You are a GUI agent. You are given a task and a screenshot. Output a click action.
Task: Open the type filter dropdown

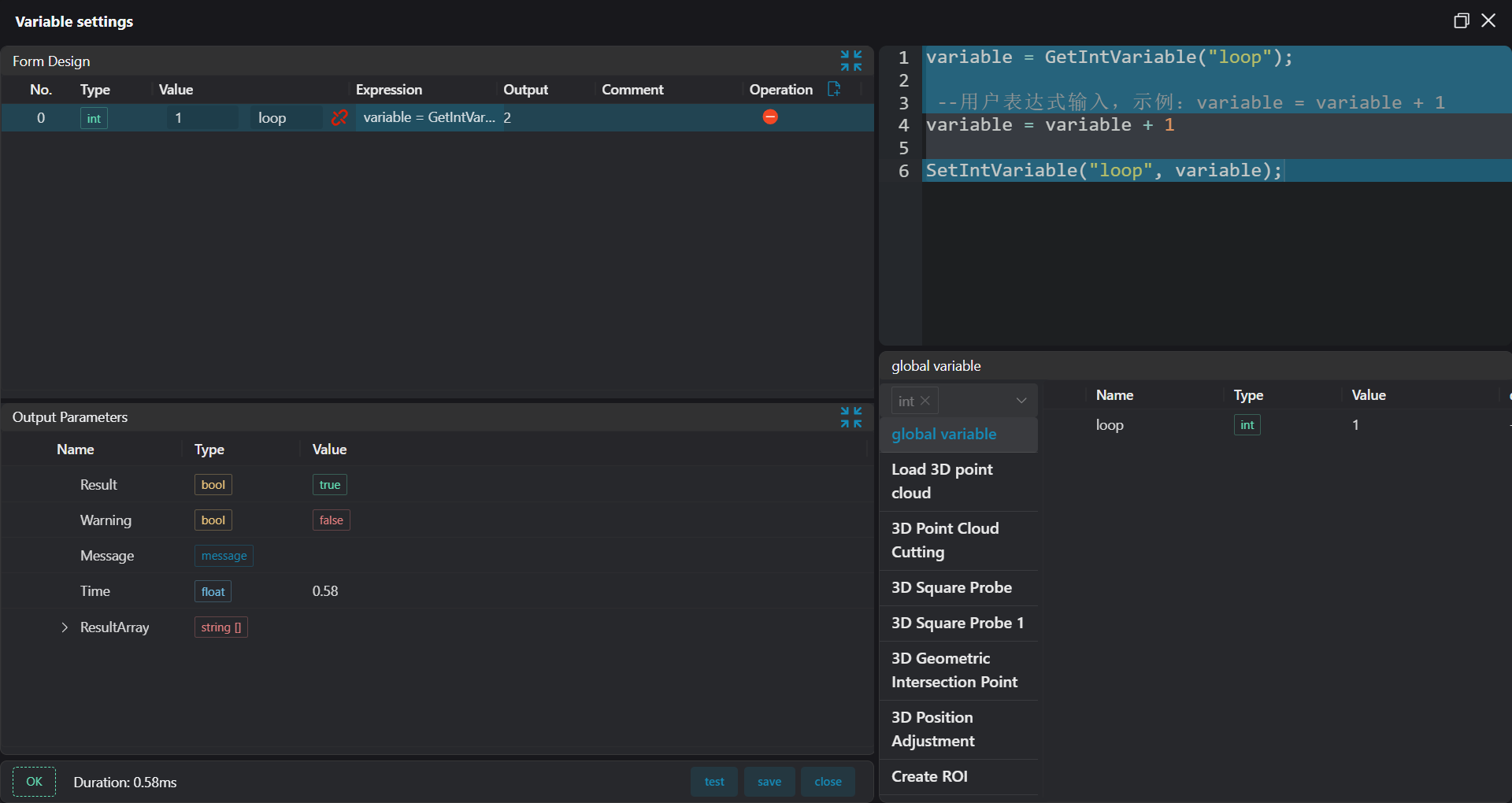point(1021,401)
